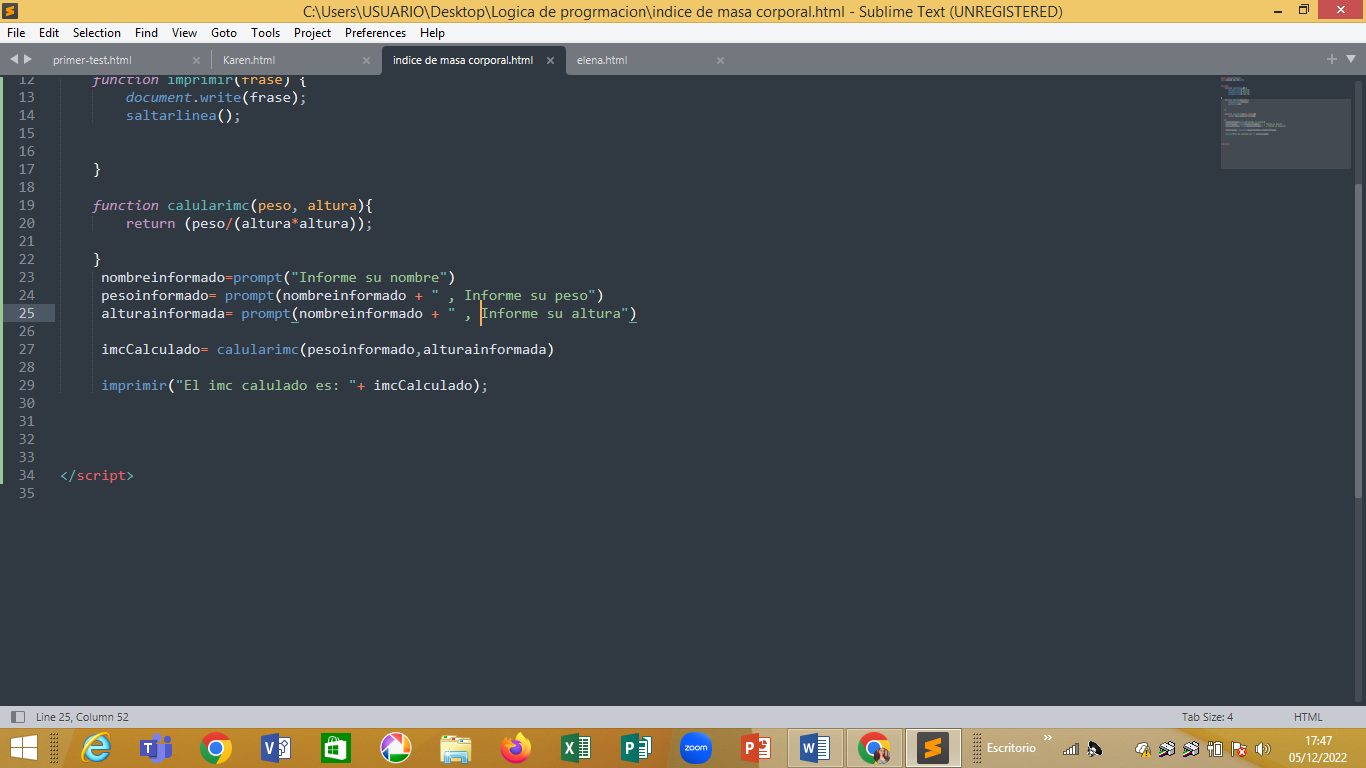Open Microsoft Teams from taskbar
This screenshot has width=1366, height=768.
[156, 748]
